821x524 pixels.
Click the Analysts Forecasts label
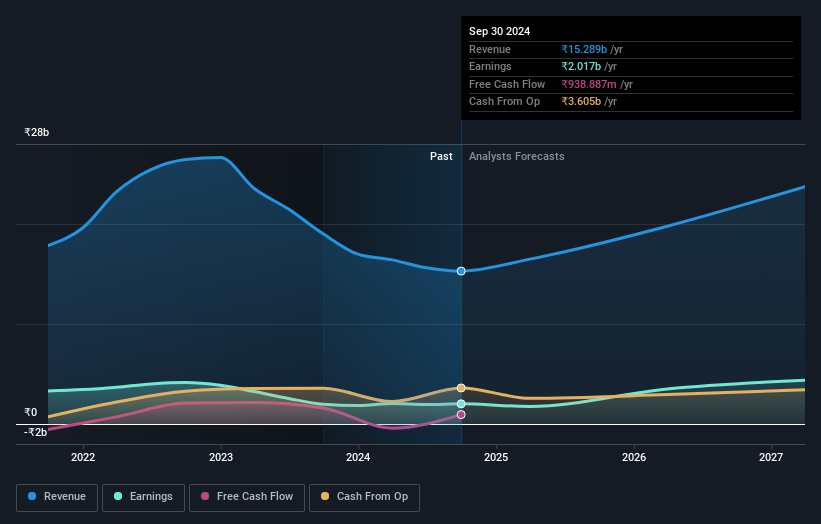tap(516, 156)
